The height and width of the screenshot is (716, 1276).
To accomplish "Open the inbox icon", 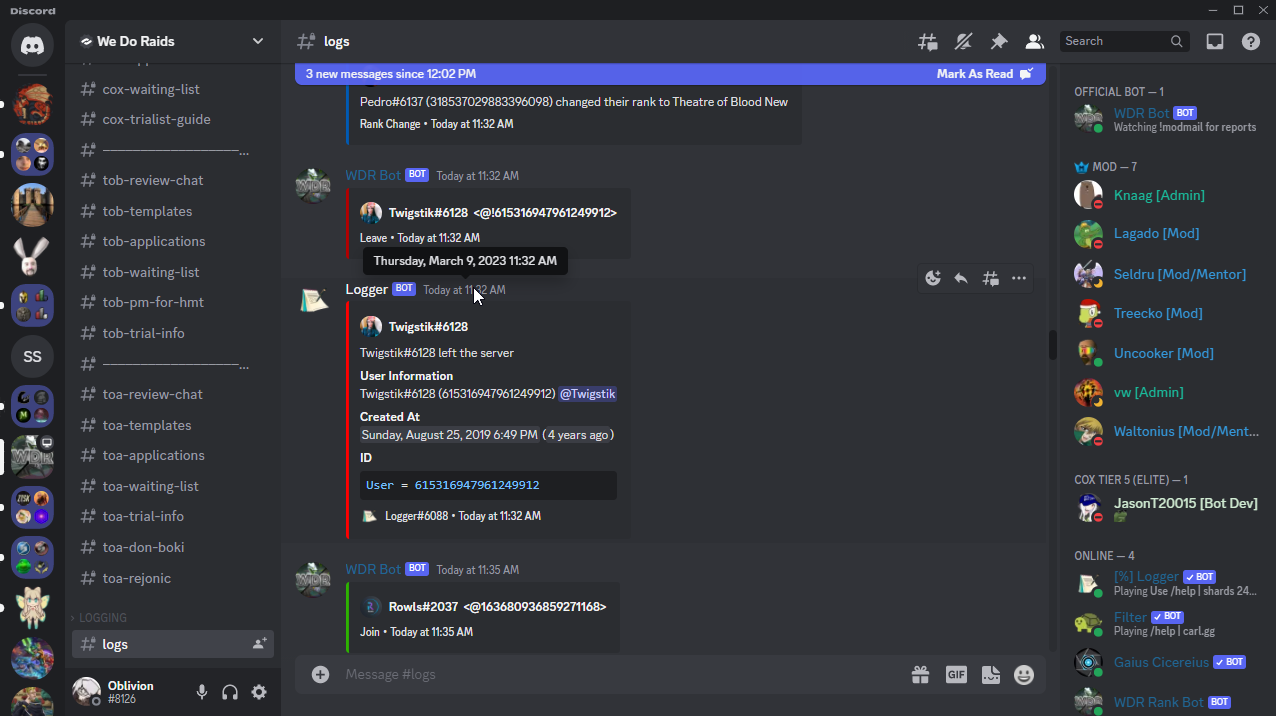I will (1215, 41).
